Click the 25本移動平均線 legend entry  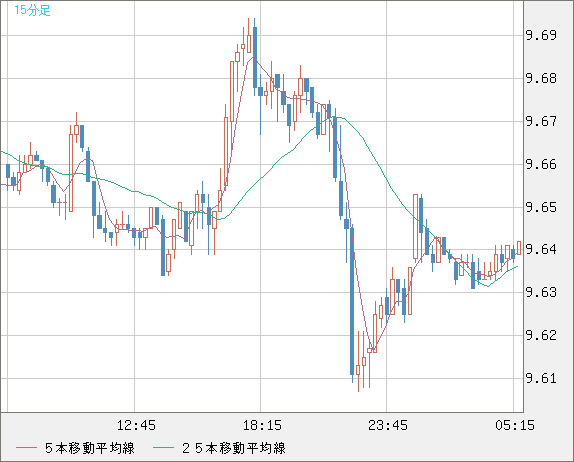(234, 448)
